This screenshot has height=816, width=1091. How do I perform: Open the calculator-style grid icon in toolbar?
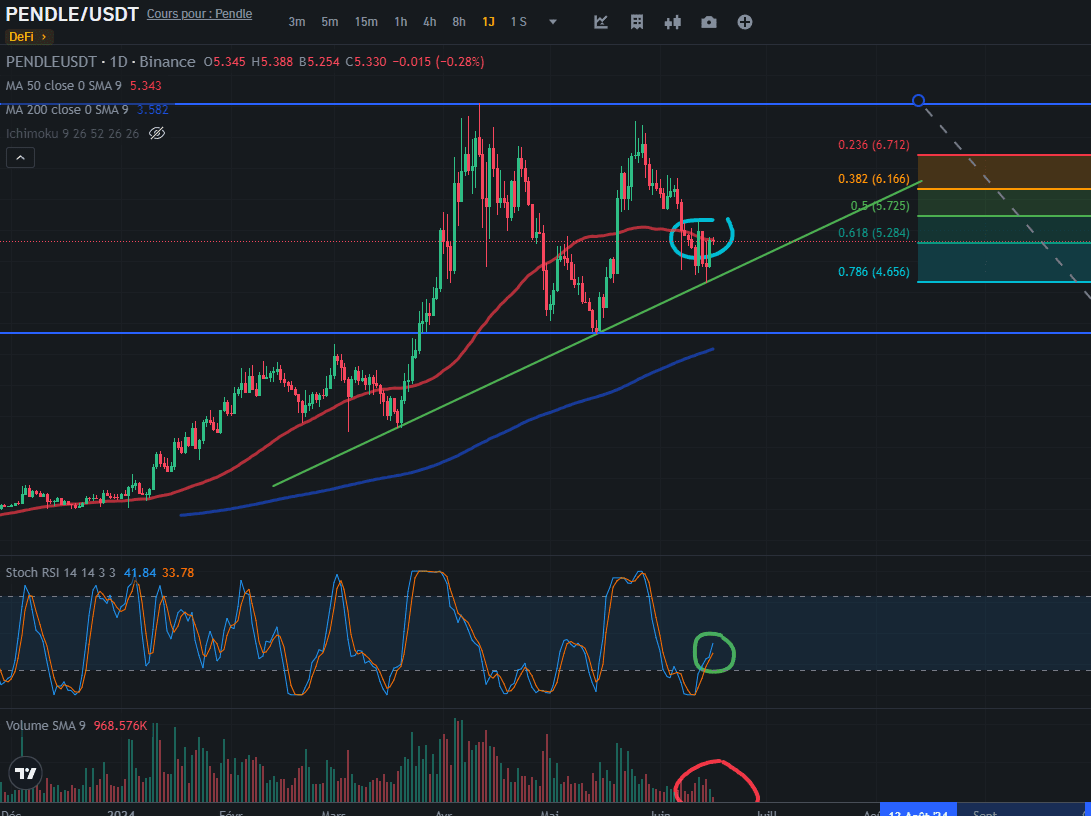637,22
